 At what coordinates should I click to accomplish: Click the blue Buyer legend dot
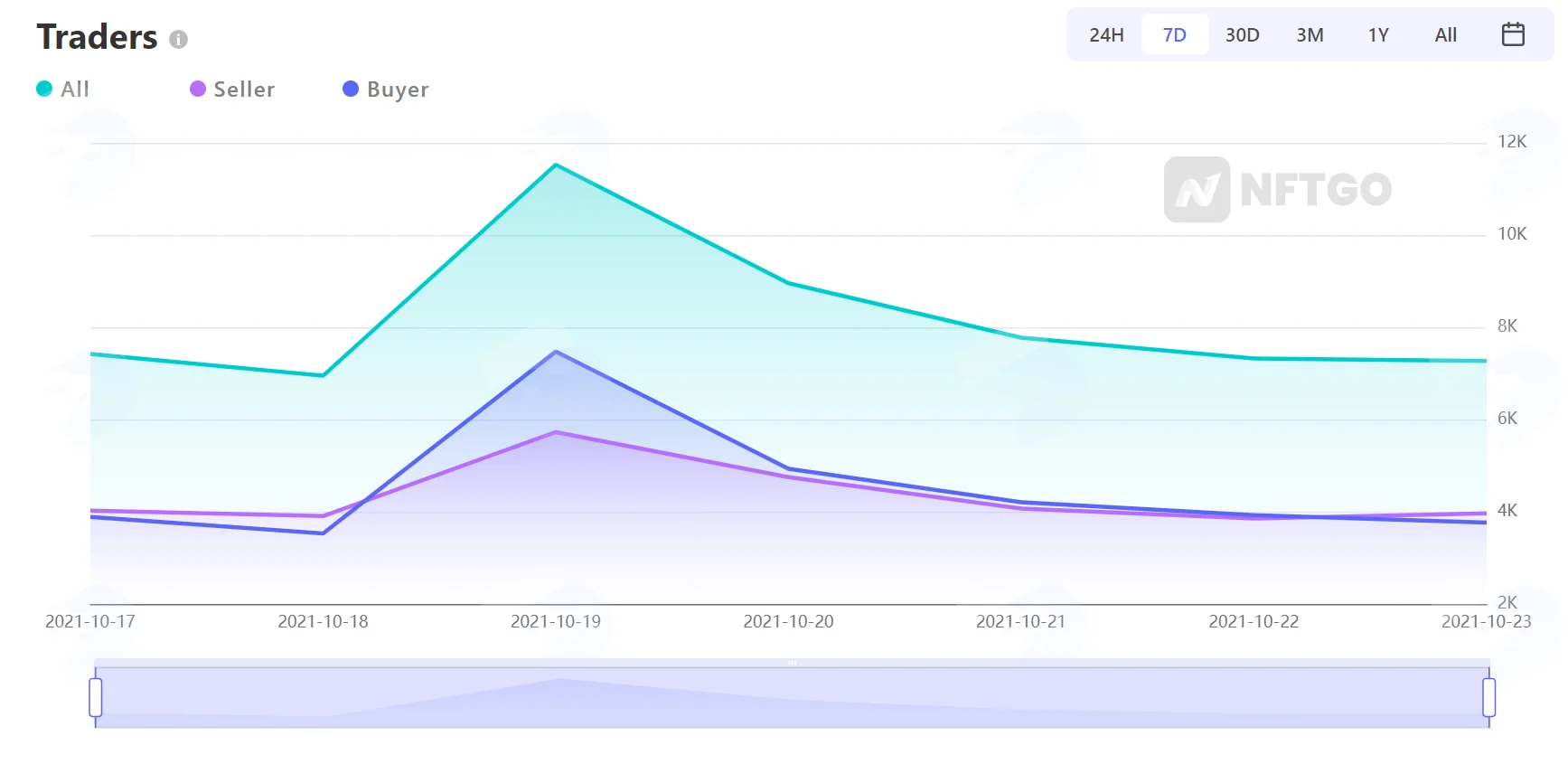click(x=351, y=89)
